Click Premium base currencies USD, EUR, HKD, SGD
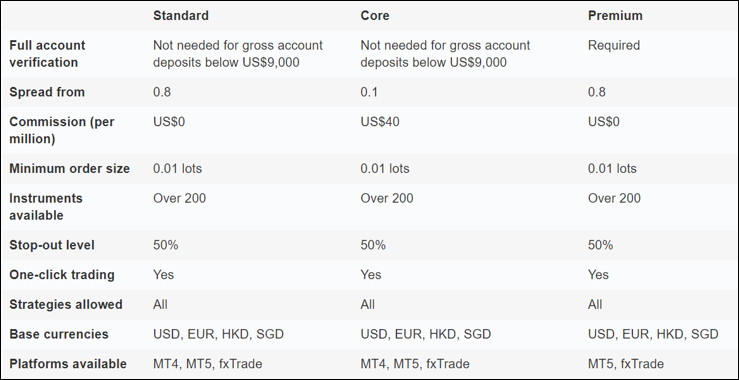This screenshot has height=380, width=739. pos(653,334)
